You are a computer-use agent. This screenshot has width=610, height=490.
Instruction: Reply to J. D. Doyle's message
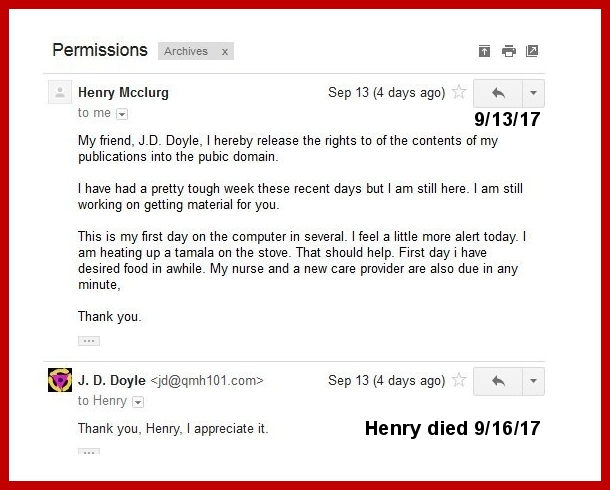click(x=498, y=381)
